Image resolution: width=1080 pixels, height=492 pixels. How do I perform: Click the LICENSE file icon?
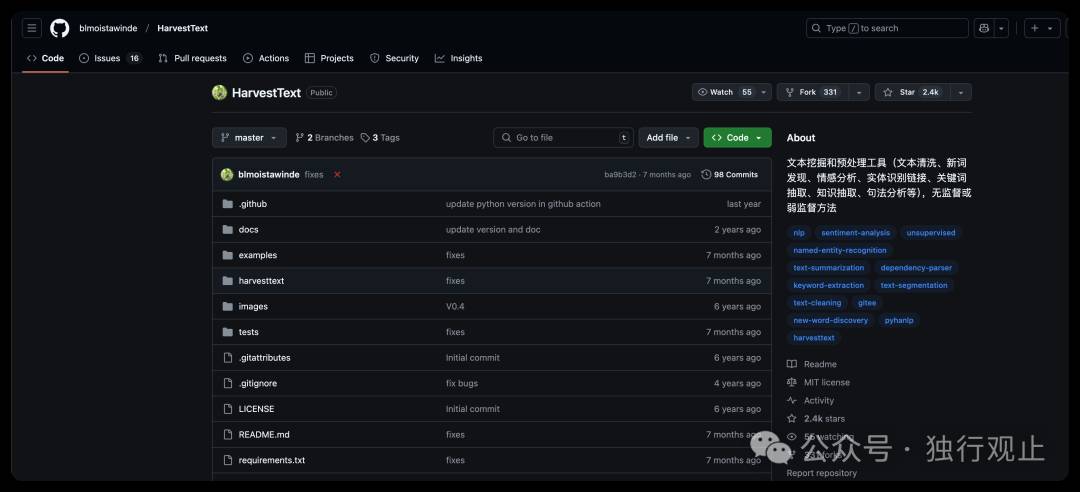228,409
